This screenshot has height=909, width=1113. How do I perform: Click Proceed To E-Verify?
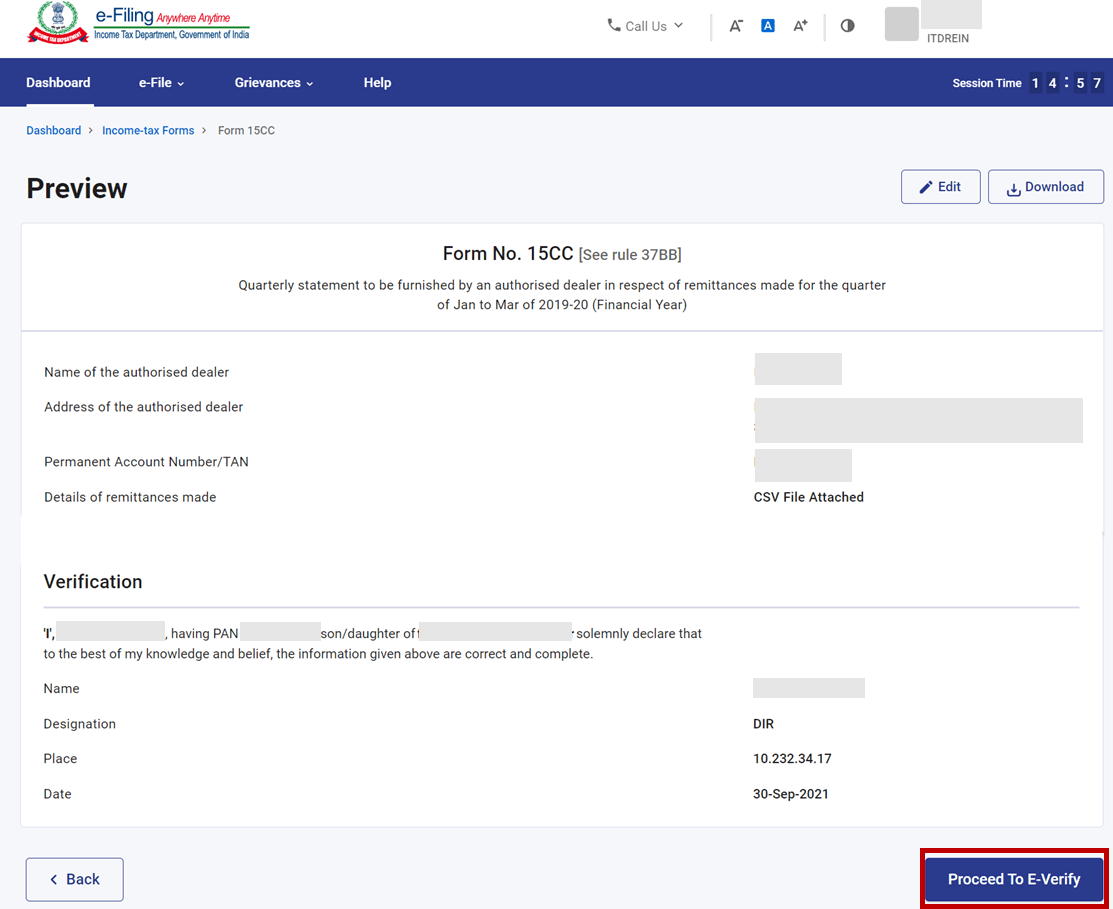tap(1013, 879)
